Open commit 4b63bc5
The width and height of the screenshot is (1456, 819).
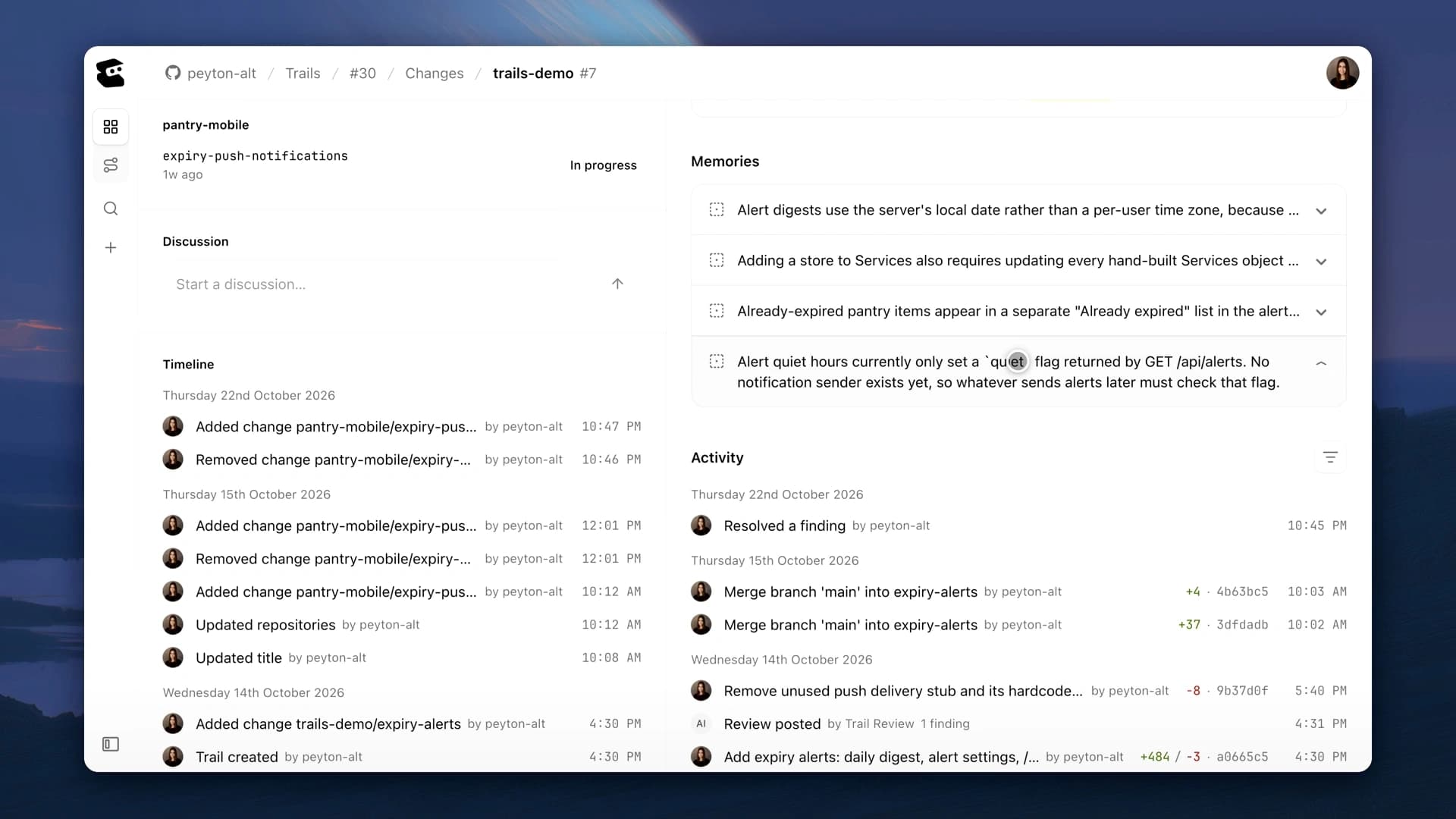[1242, 591]
